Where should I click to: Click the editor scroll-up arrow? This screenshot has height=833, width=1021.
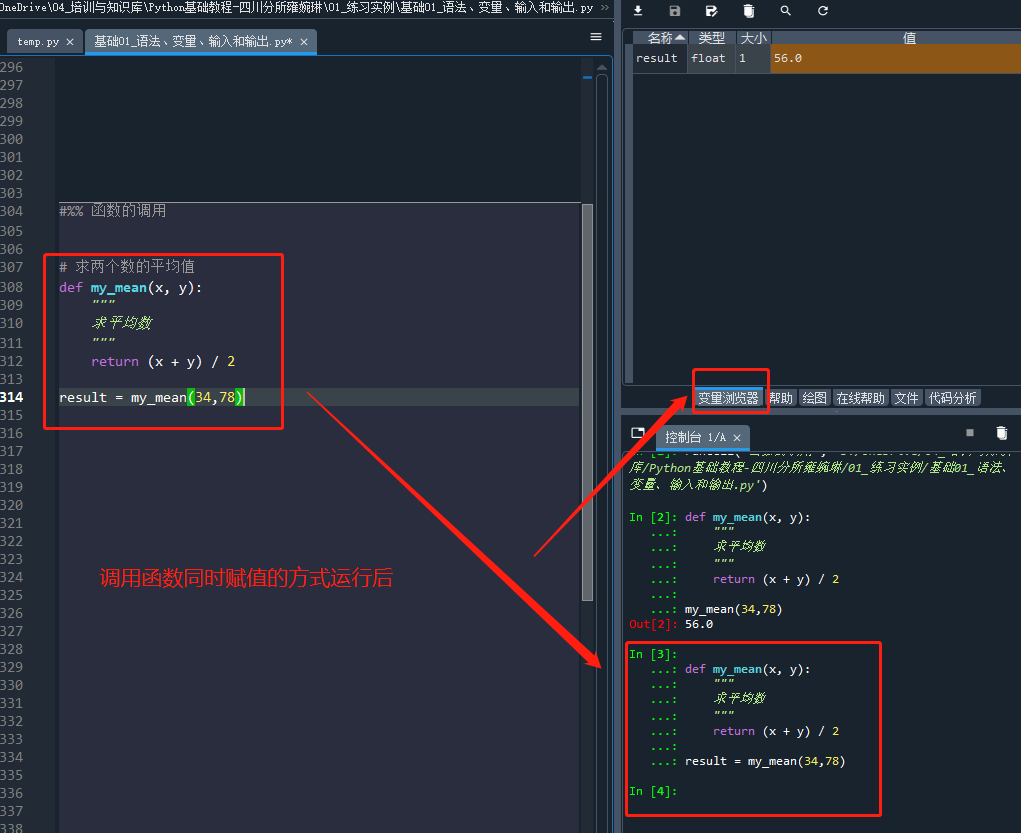point(602,66)
